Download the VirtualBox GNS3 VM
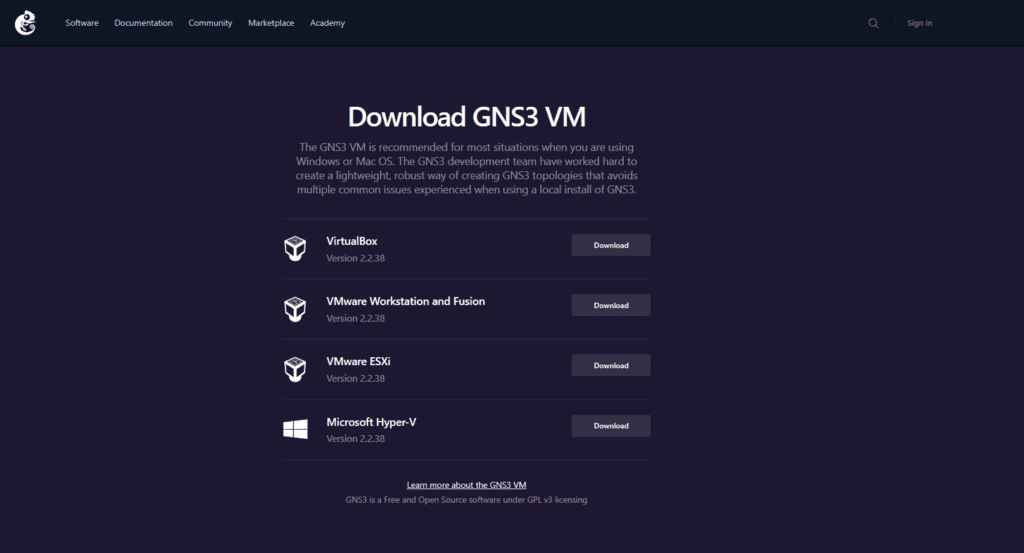This screenshot has height=553, width=1024. tap(611, 245)
